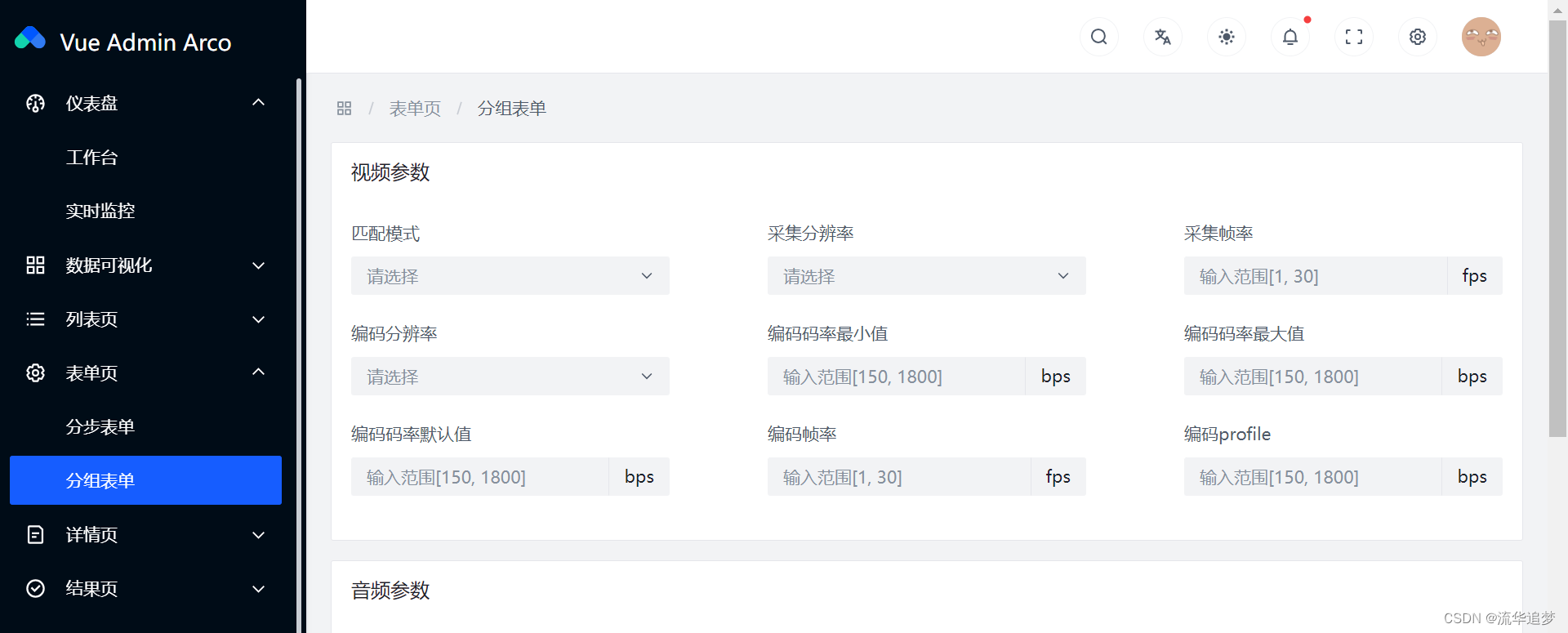Screen dimensions: 1568x633
Task: Open the 匹配模式 dropdown
Action: [x=510, y=276]
